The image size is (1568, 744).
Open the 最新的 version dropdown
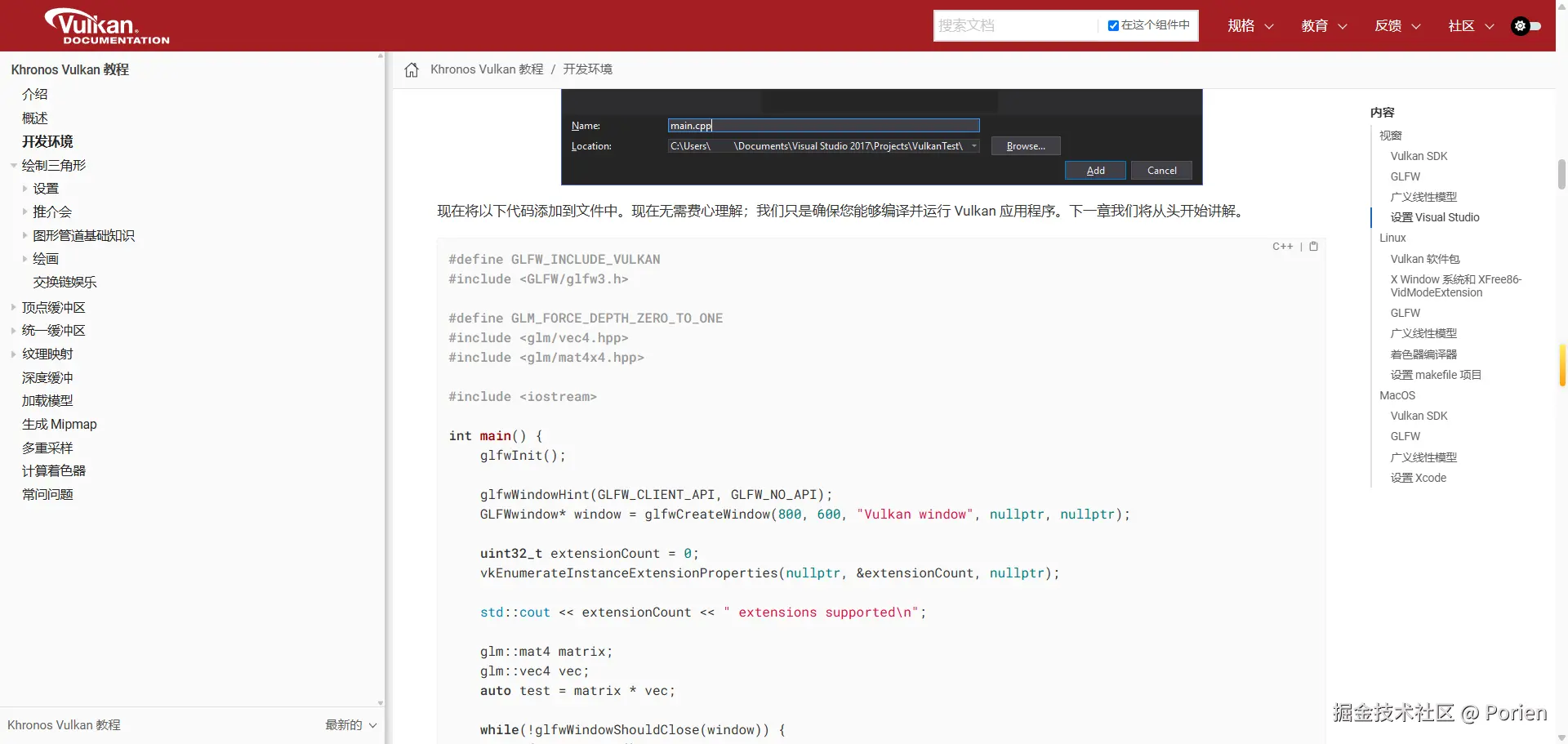pos(350,725)
